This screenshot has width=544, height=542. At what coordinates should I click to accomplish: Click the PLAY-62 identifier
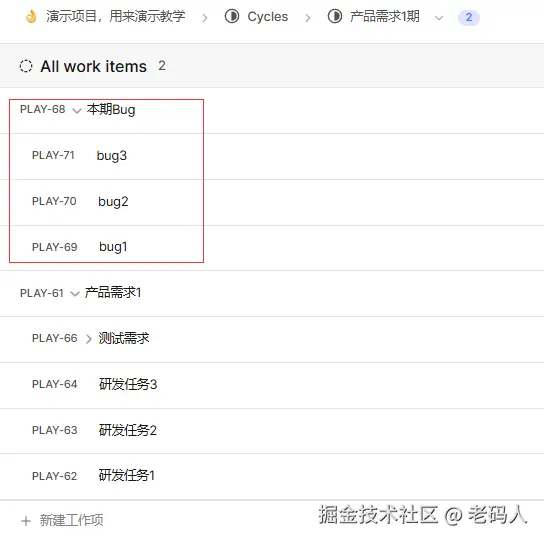[54, 476]
